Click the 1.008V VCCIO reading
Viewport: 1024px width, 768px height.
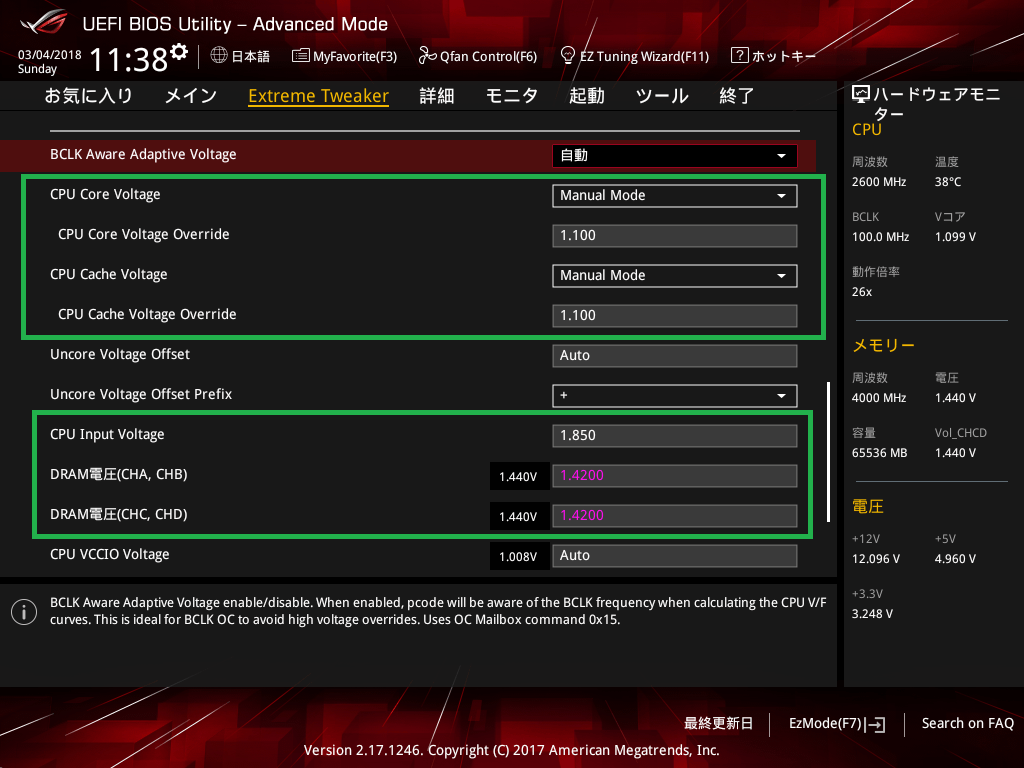point(519,556)
